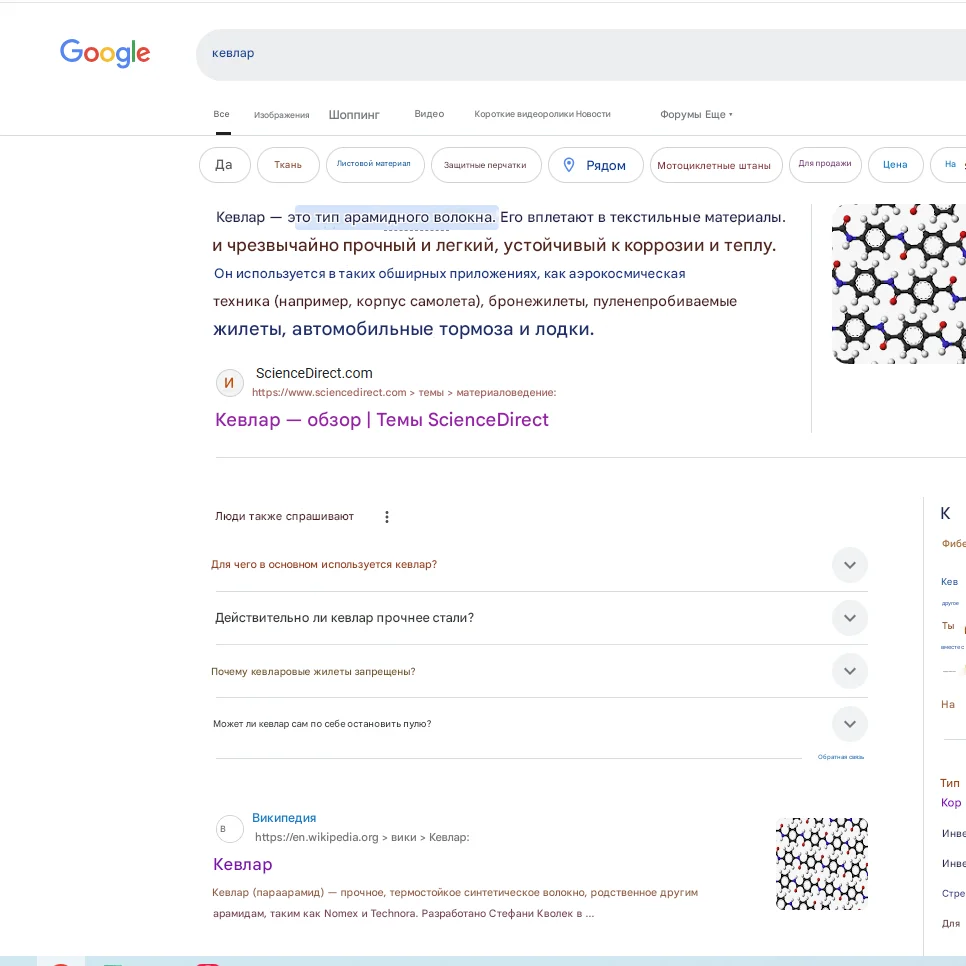Image resolution: width=966 pixels, height=966 pixels.
Task: Click the Wikipedia result molecule thumbnail
Action: coord(822,864)
